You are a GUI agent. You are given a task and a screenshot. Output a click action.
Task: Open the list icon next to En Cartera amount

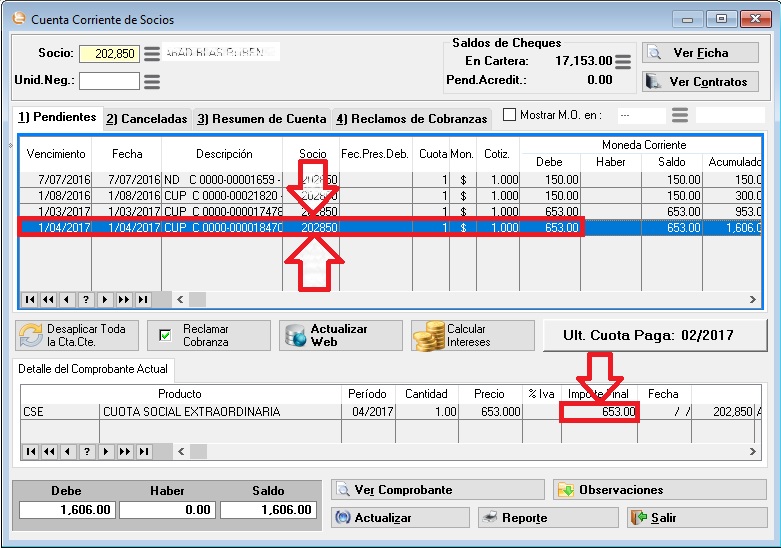pos(624,61)
